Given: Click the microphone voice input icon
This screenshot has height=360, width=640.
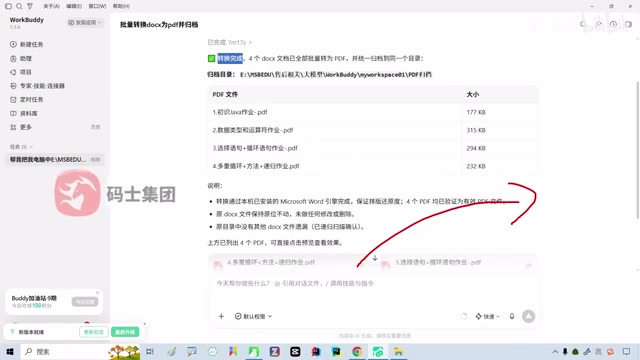Looking at the screenshot, I should (511, 316).
